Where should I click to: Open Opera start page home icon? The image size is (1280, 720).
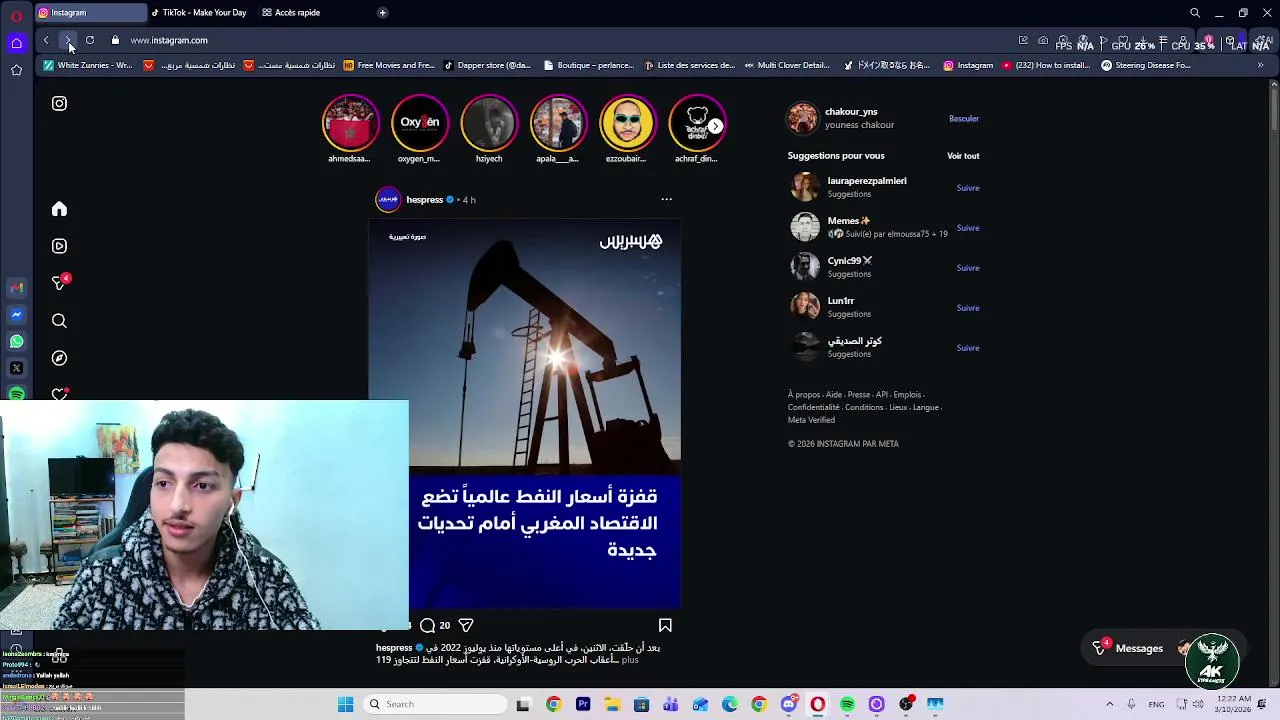coord(16,43)
